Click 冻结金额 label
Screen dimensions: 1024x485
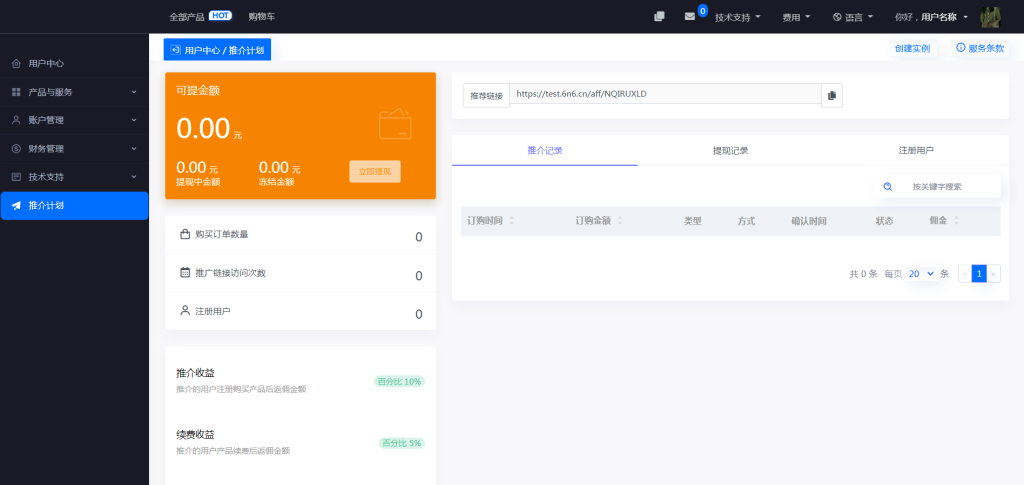click(276, 182)
